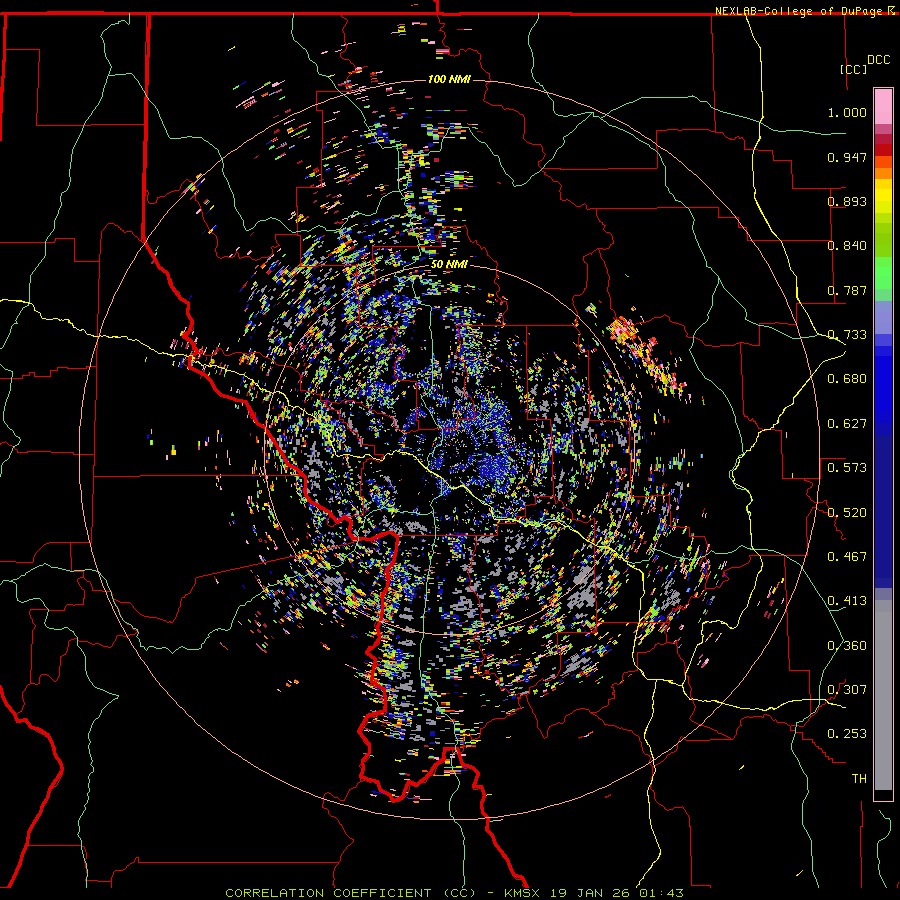Click the 0.467 value on the color scale
This screenshot has width=900, height=900.
(847, 557)
